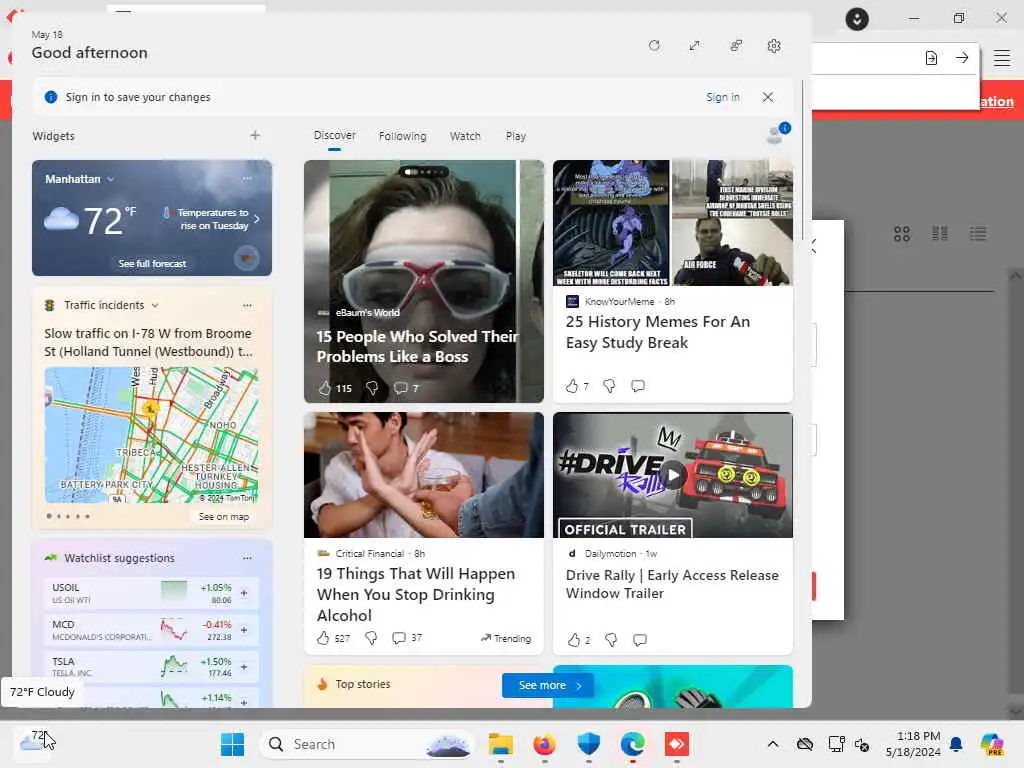Open Microsoft Edge from taskbar
Screen dimensions: 1024x768
click(x=632, y=744)
